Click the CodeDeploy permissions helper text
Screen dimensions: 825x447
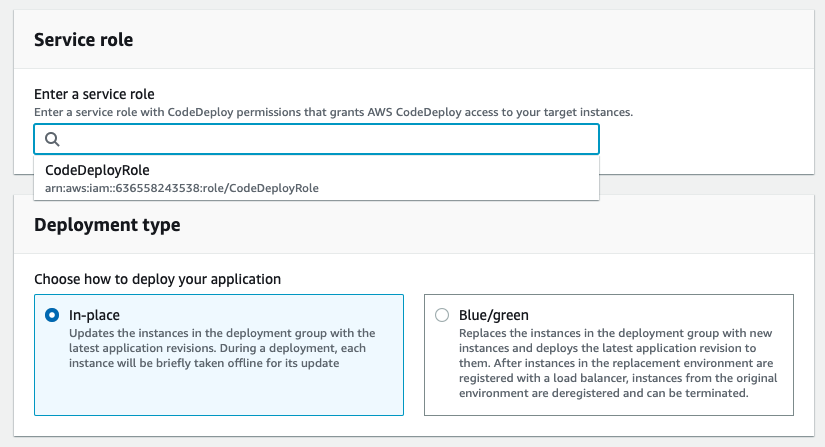pos(334,112)
